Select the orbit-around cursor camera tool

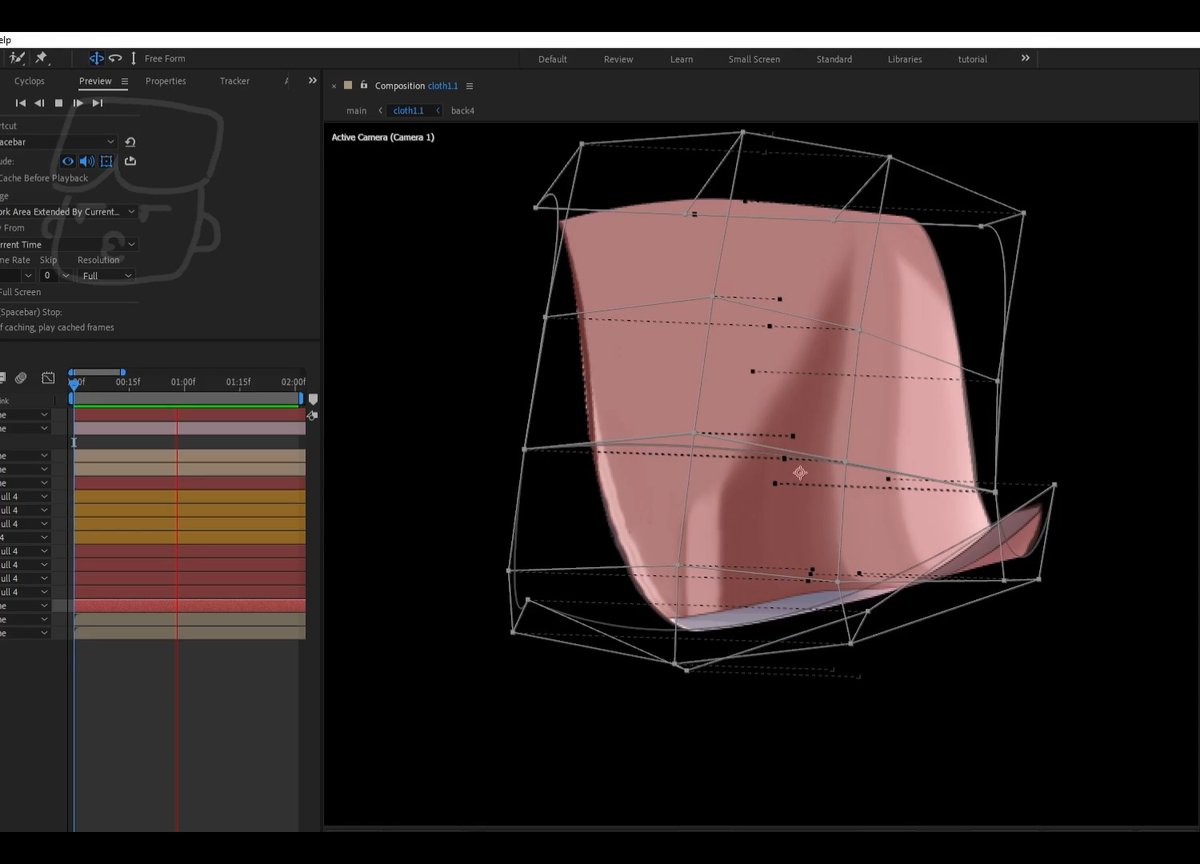(97, 59)
